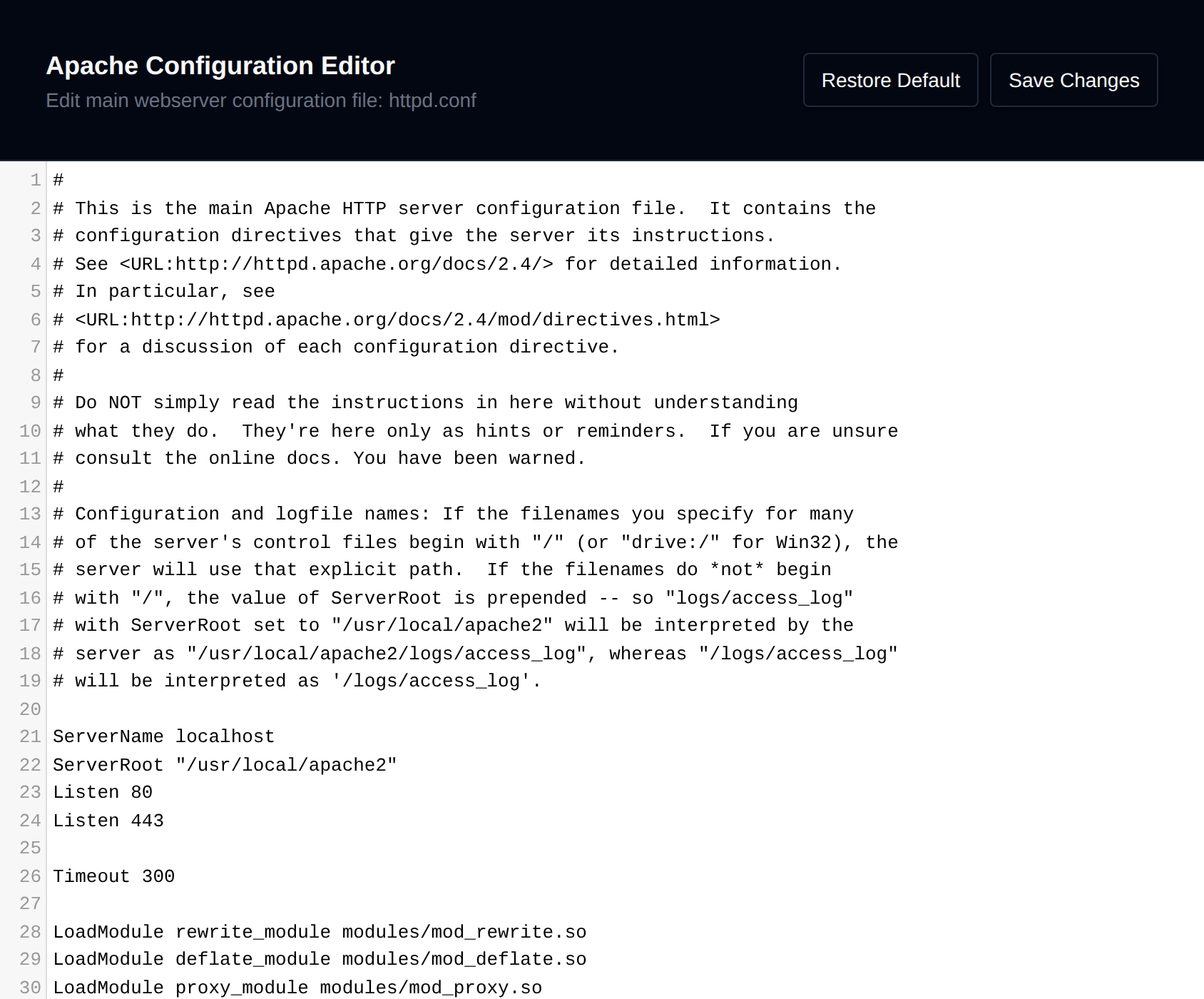Click the 'In particular, see' comment
Image resolution: width=1204 pixels, height=999 pixels.
click(x=164, y=291)
